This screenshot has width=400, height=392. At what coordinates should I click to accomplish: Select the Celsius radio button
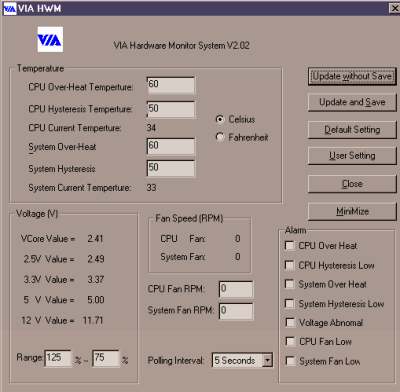[220, 119]
